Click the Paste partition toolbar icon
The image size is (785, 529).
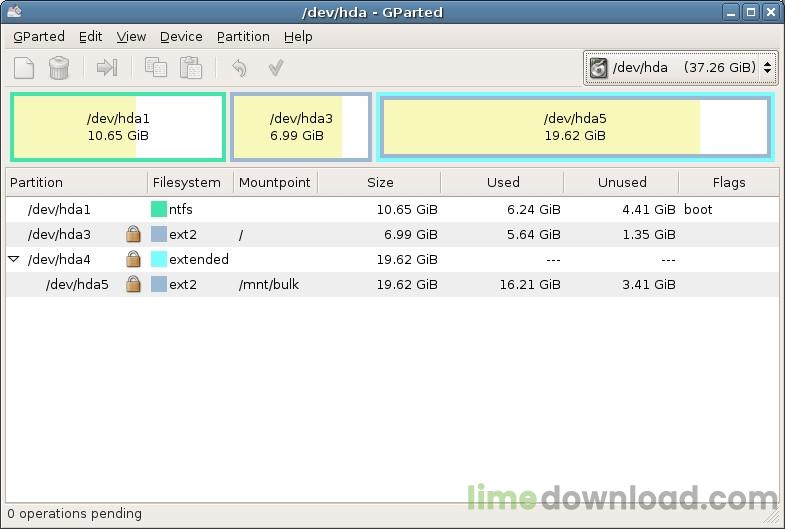click(190, 68)
